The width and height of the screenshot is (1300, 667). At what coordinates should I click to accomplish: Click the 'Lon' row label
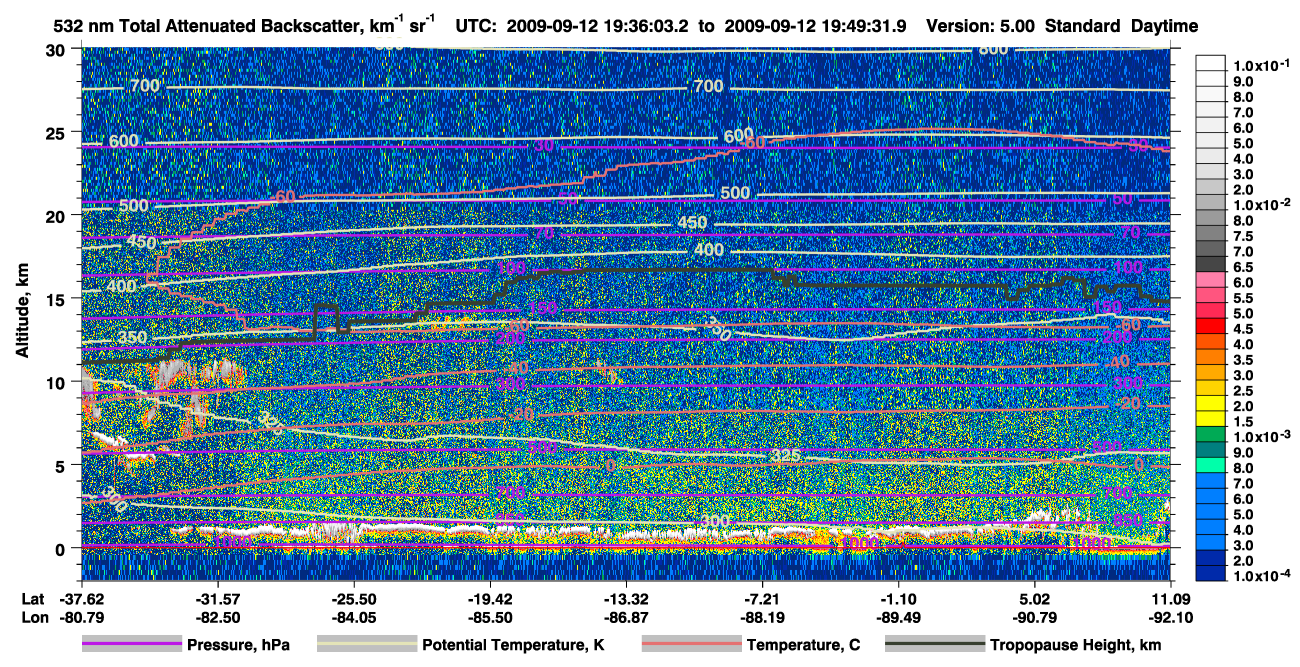click(33, 618)
